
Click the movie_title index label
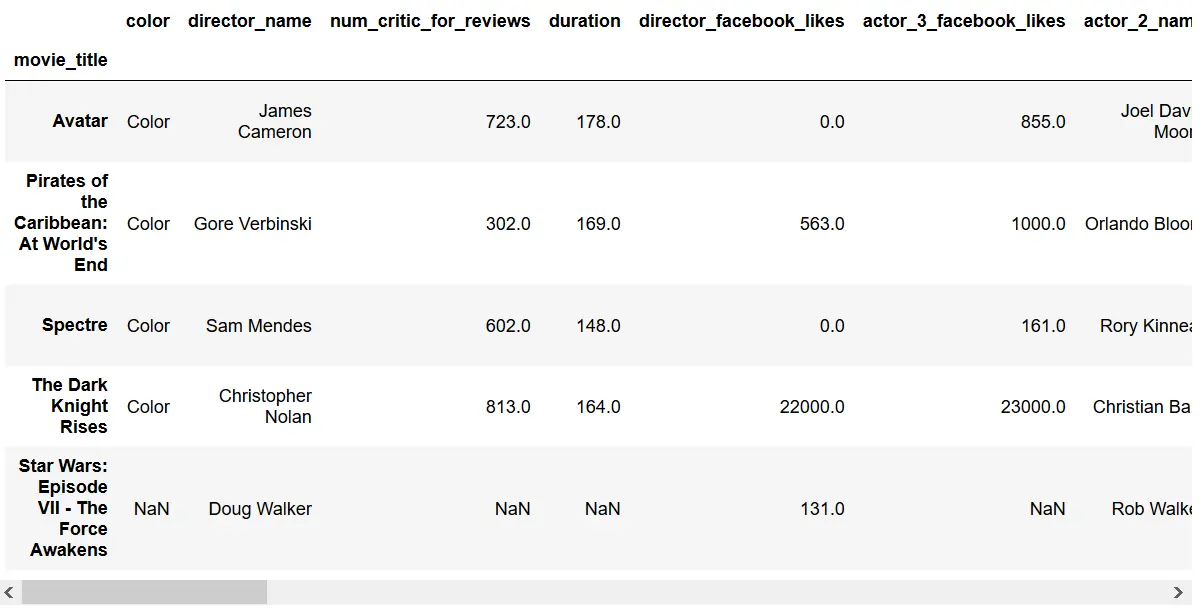[61, 60]
